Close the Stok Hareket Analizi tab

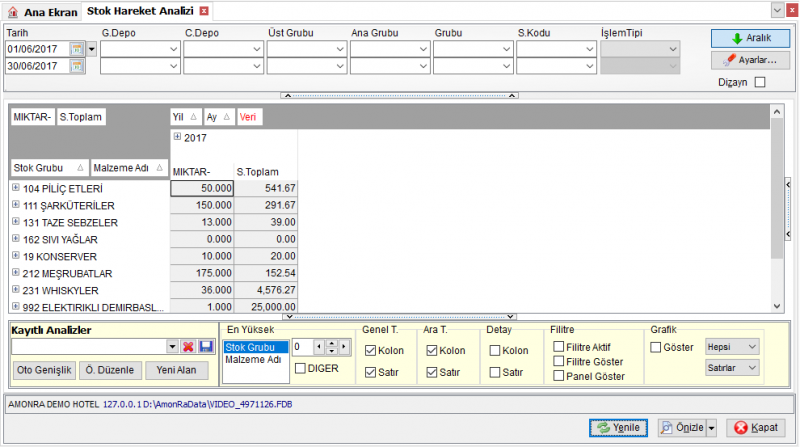(x=204, y=11)
